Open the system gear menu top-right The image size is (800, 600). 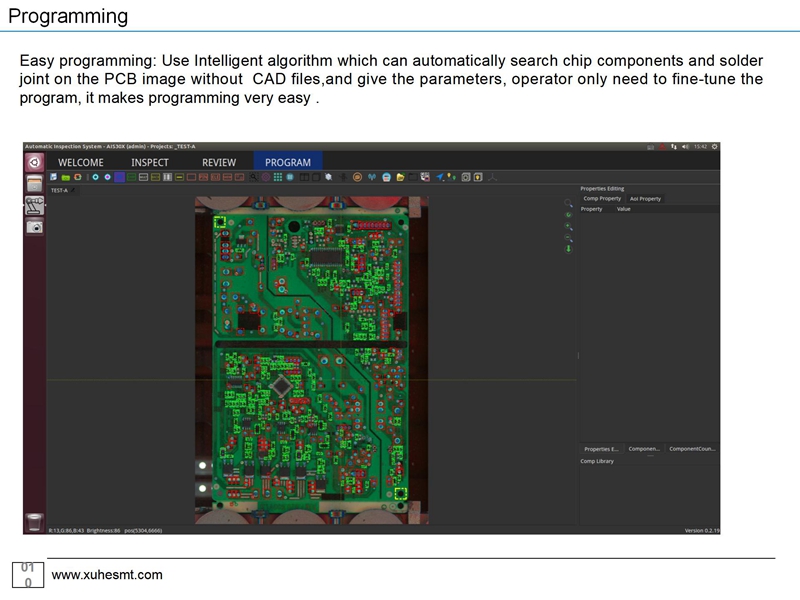(714, 146)
